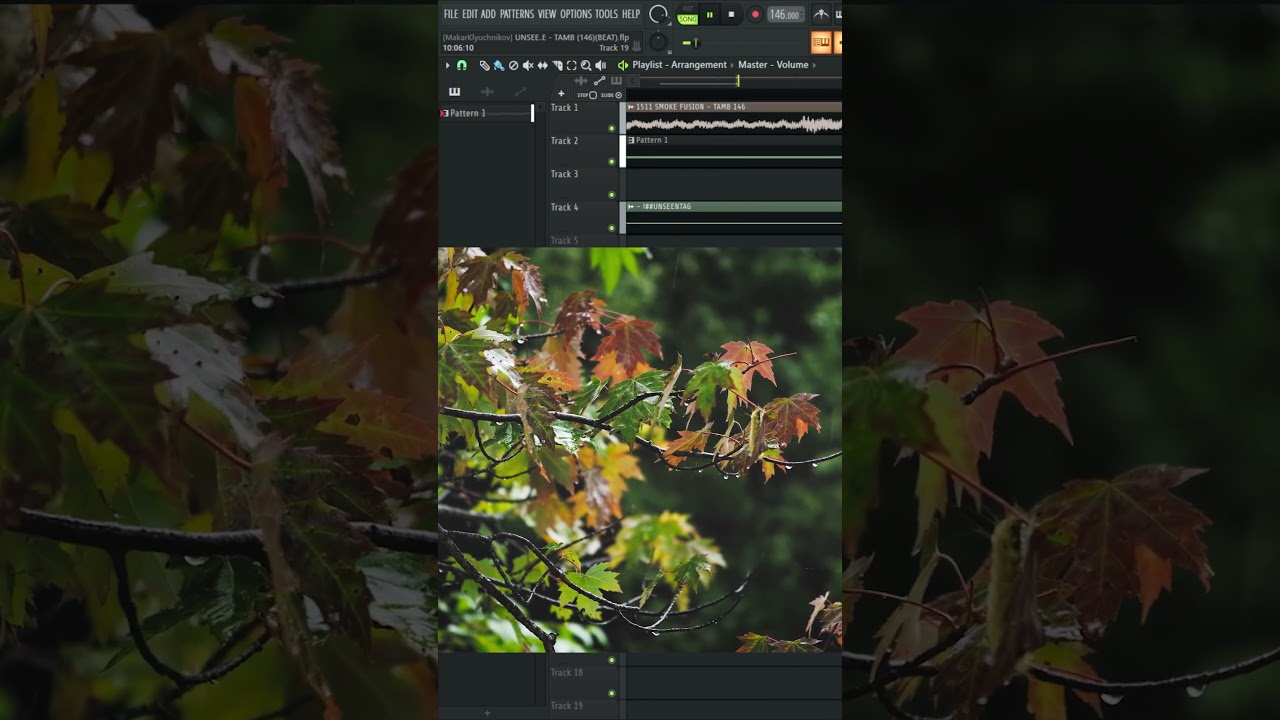Viewport: 1280px width, 720px height.
Task: Toggle pattern clip focus piano icon
Action: (x=616, y=80)
